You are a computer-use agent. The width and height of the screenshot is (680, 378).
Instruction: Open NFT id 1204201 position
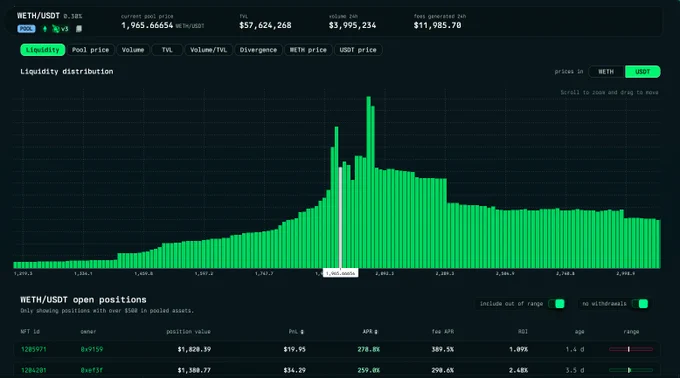pos(33,370)
